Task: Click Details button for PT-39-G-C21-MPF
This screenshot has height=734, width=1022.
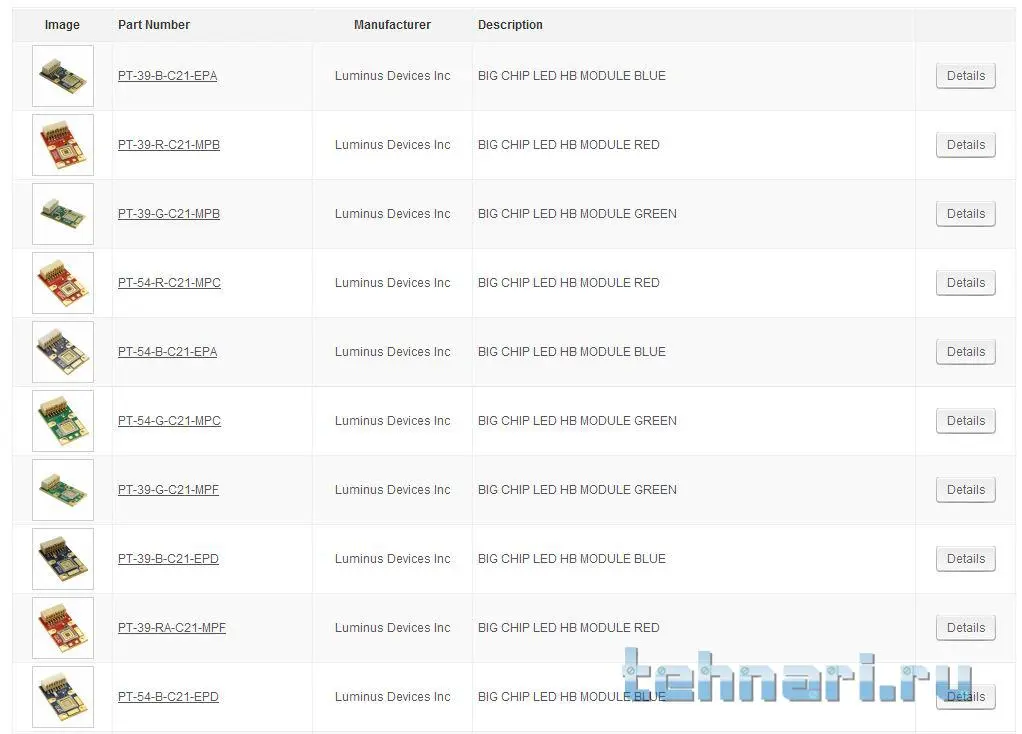Action: pos(965,490)
